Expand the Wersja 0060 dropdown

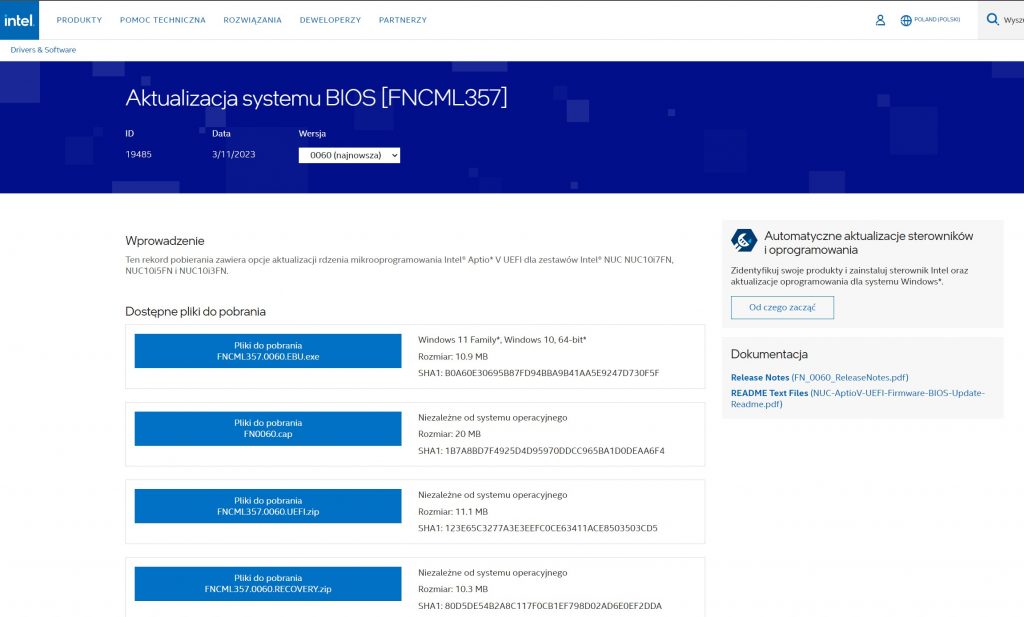tap(349, 155)
